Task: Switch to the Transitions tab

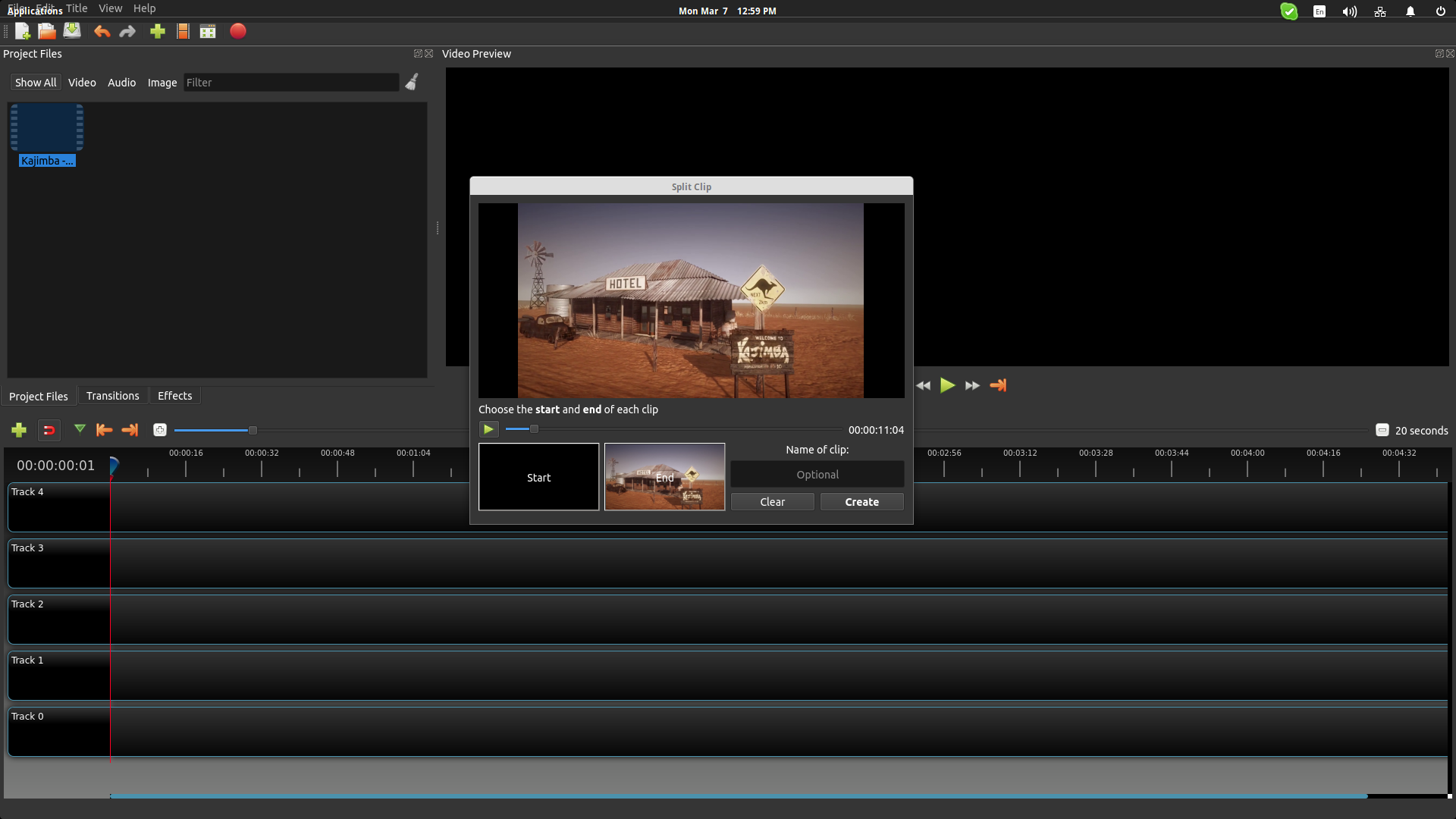Action: 112,396
